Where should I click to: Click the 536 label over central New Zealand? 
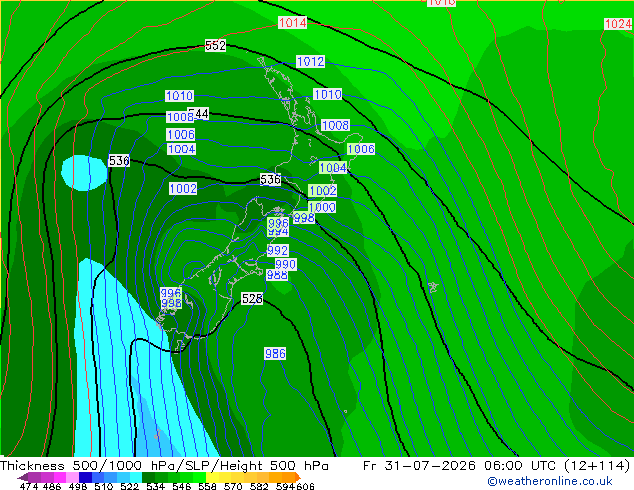pyautogui.click(x=270, y=180)
